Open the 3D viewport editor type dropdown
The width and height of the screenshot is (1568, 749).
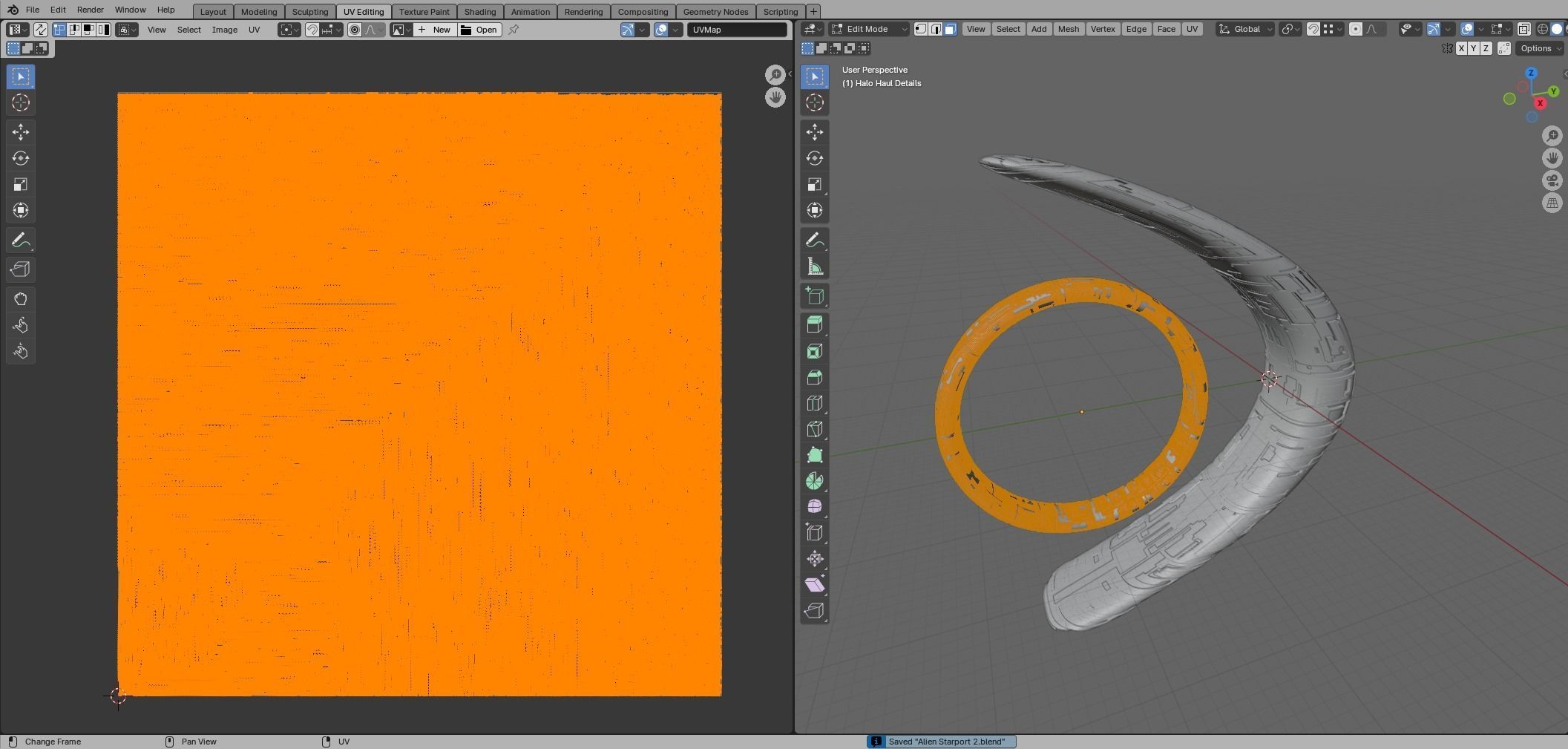click(811, 29)
